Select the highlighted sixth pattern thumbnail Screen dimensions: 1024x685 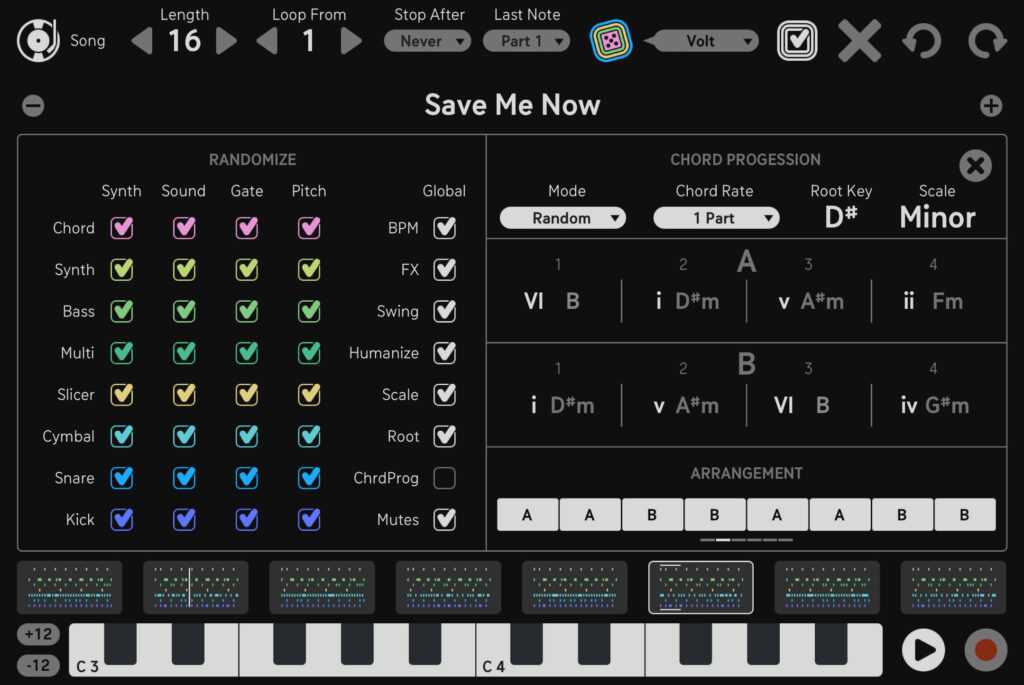(x=700, y=587)
